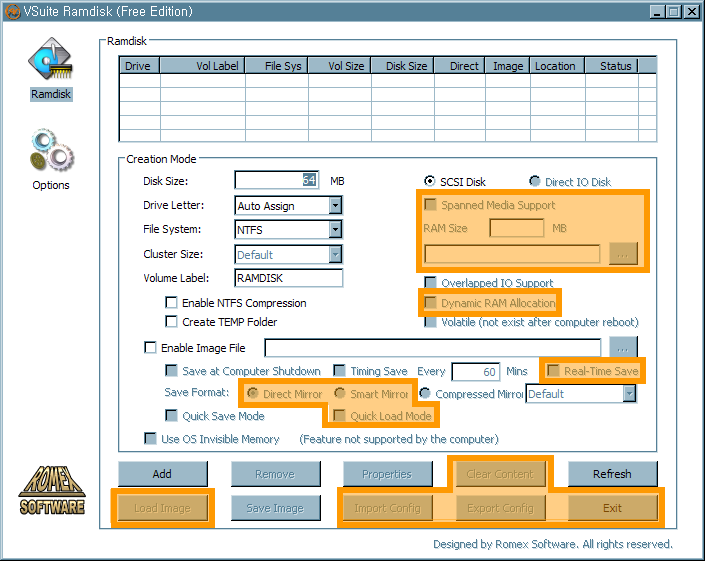705x561 pixels.
Task: Check the Enable Image File option
Action: (x=150, y=347)
